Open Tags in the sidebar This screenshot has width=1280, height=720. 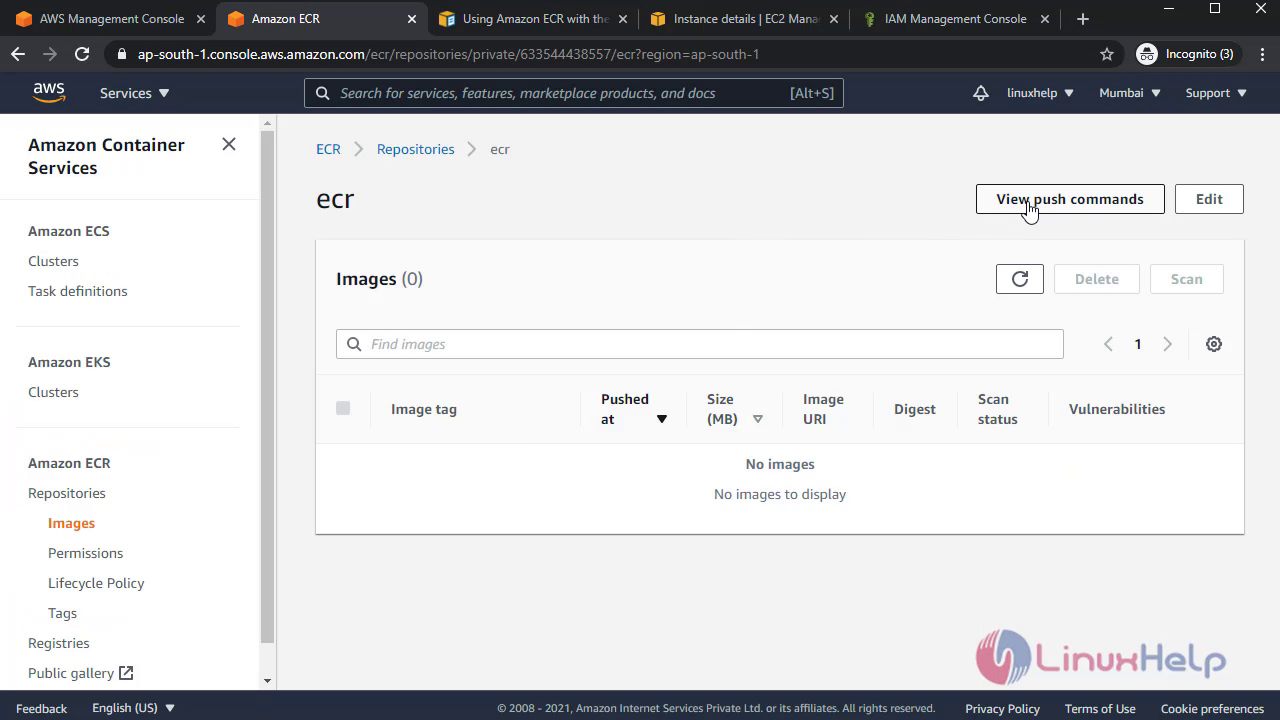click(62, 613)
